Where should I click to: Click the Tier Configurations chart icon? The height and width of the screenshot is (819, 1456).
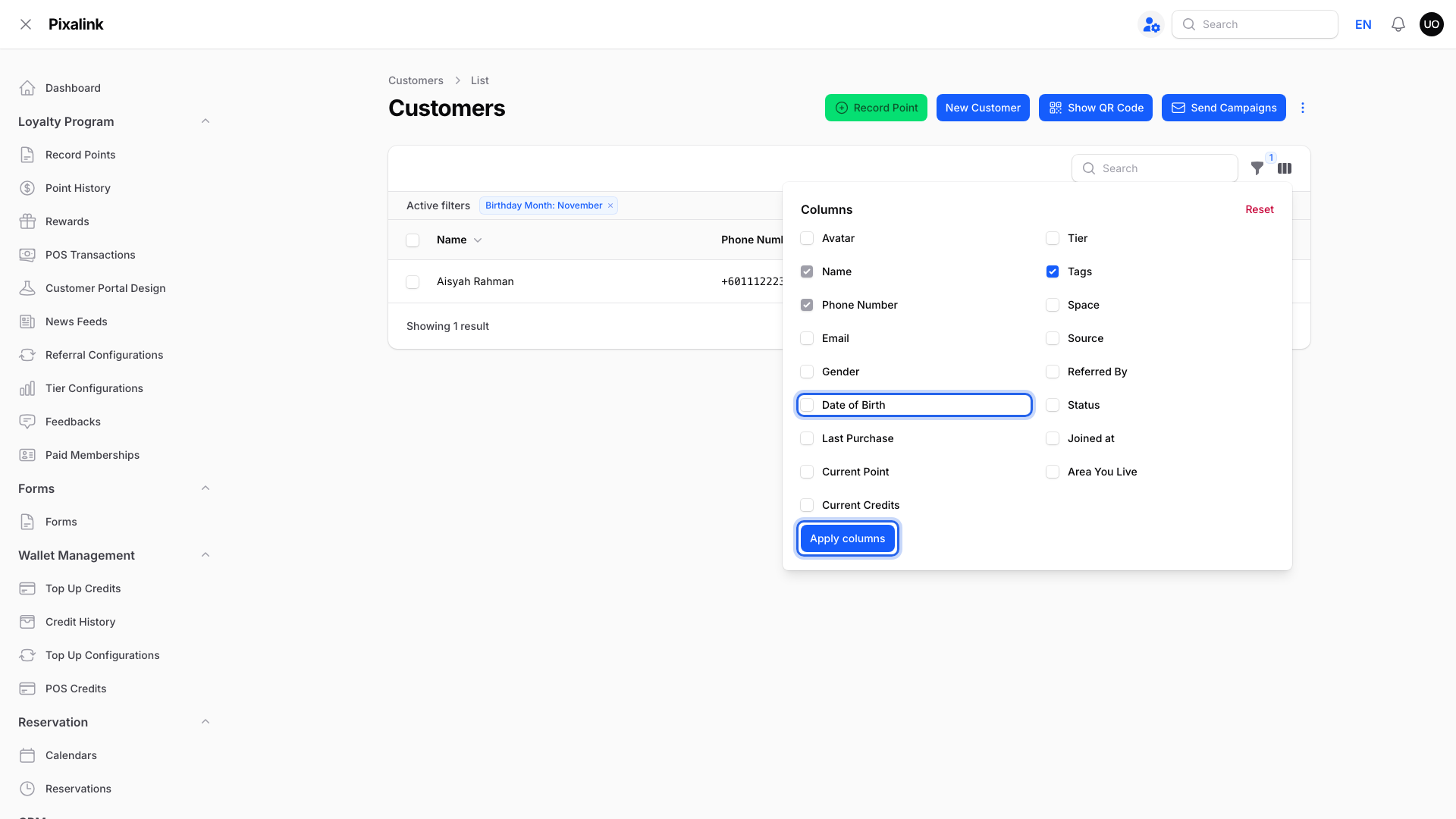pos(27,388)
